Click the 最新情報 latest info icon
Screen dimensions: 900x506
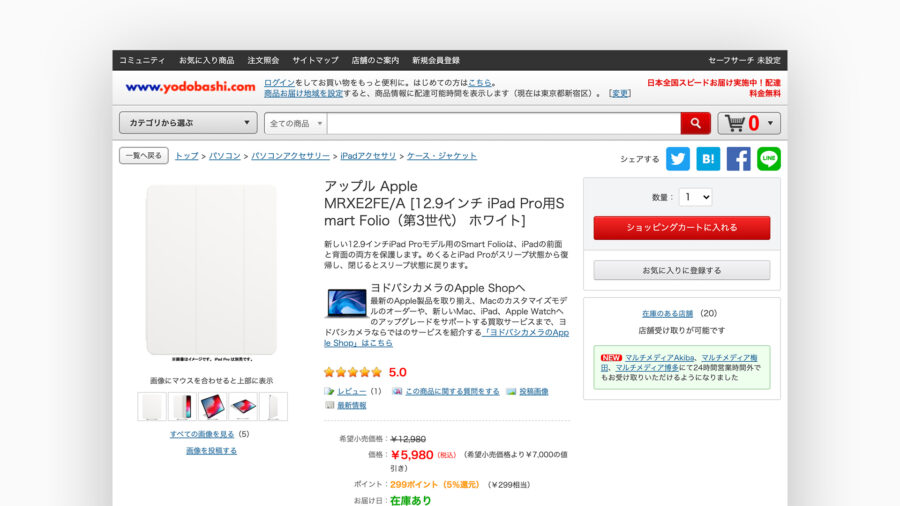(329, 405)
